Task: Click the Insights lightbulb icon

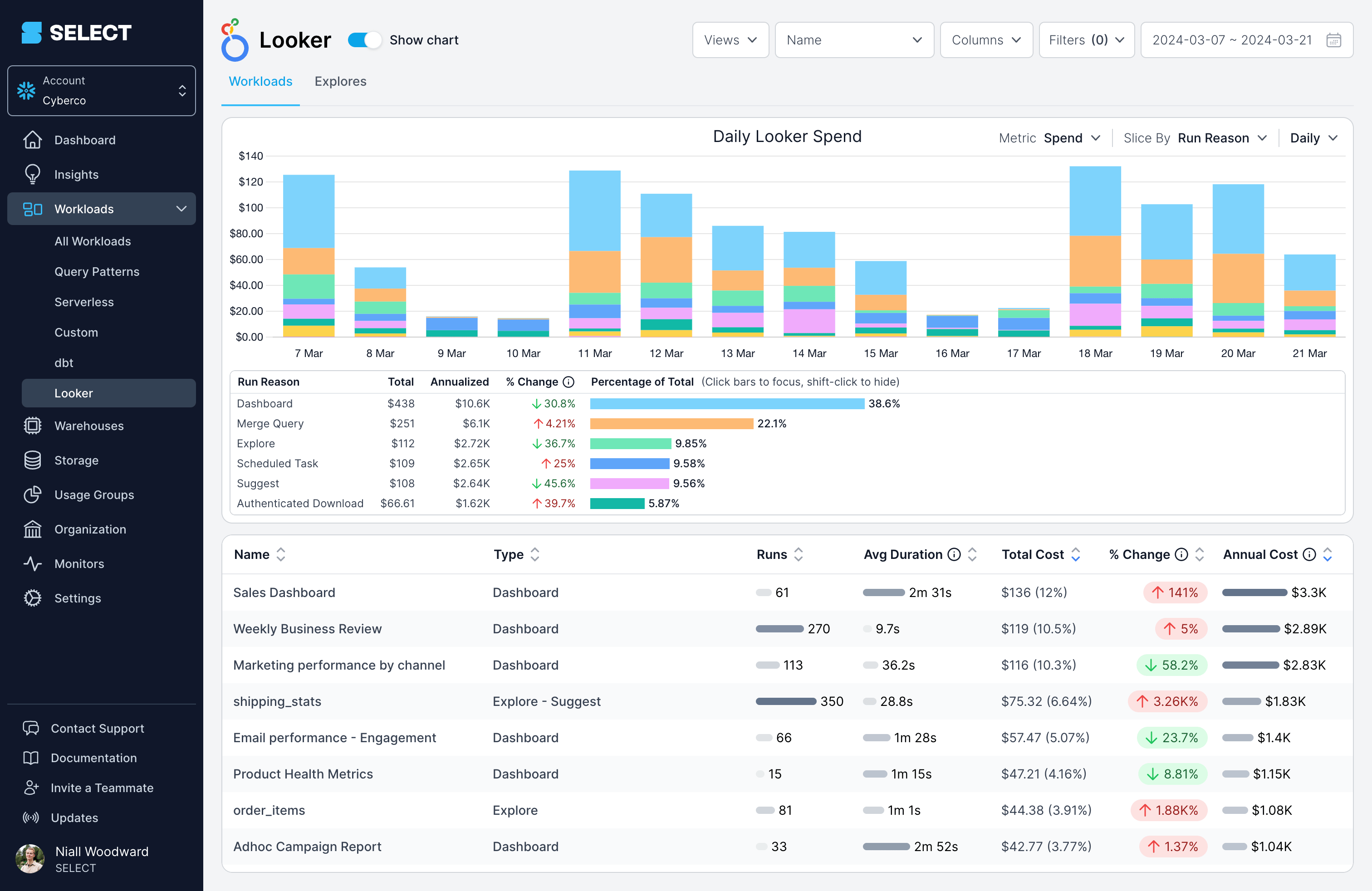Action: 32,174
